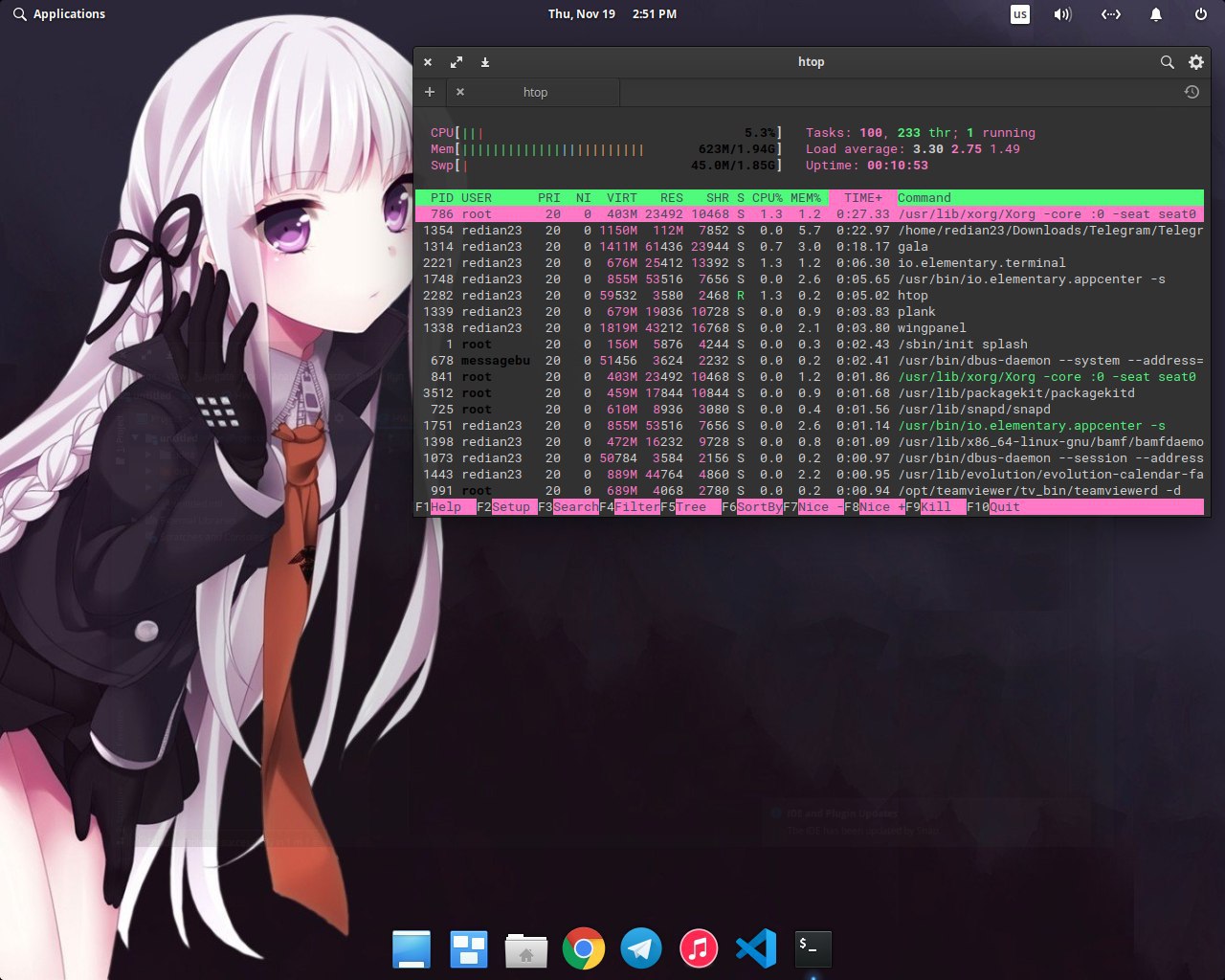
Task: Sort by MEM% column header
Action: point(806,198)
